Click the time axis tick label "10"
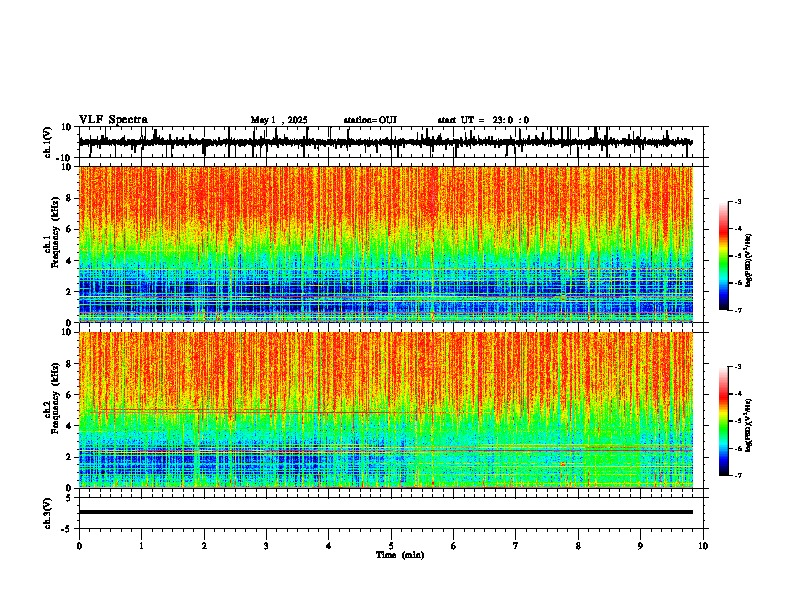This screenshot has height=612, width=792. point(703,546)
